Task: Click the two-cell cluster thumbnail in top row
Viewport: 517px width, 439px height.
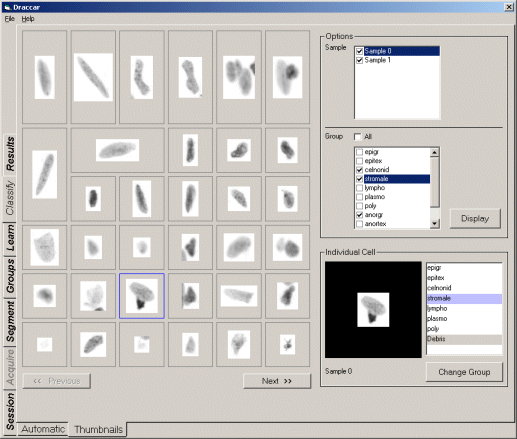Action: (239, 77)
